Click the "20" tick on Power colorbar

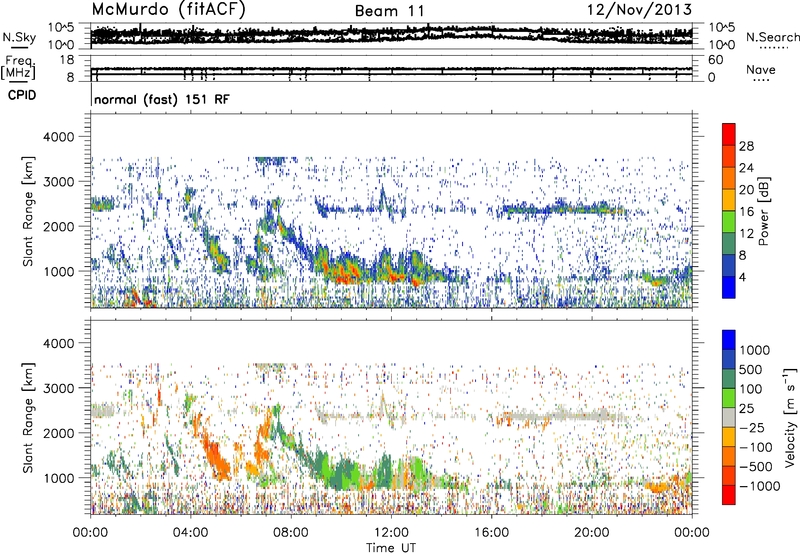746,190
